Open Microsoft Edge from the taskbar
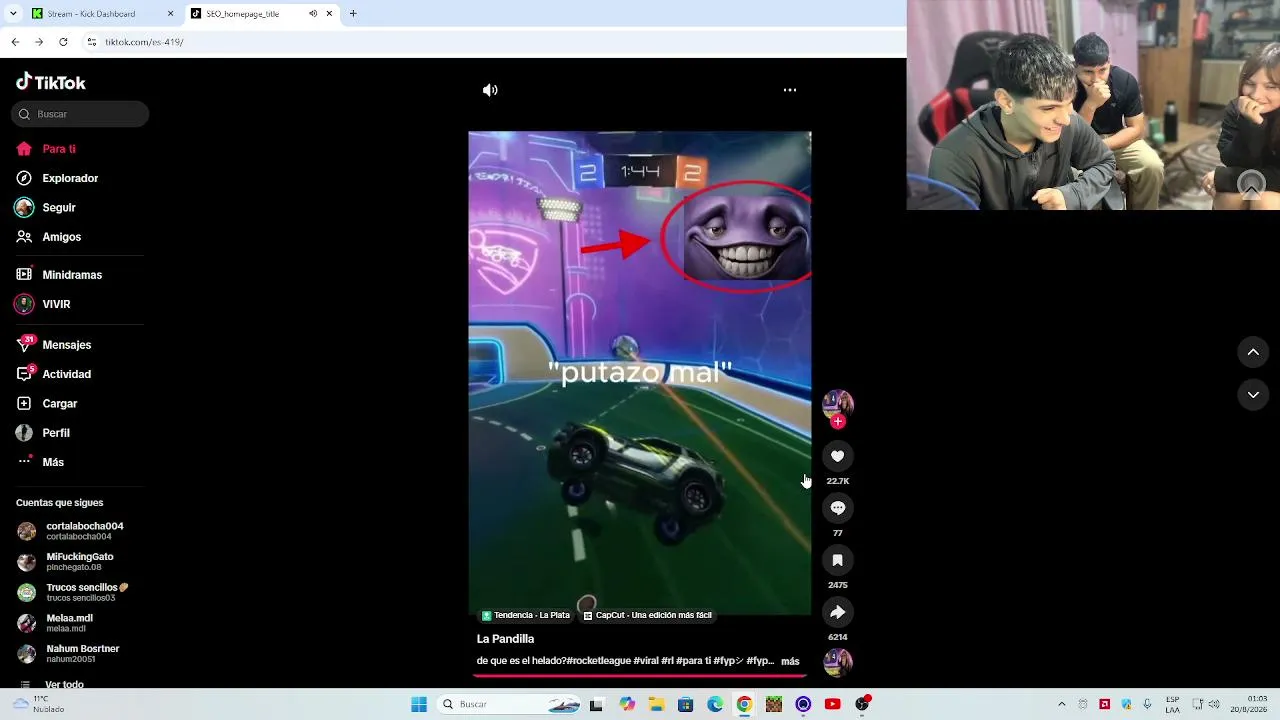Image resolution: width=1280 pixels, height=720 pixels. tap(715, 704)
